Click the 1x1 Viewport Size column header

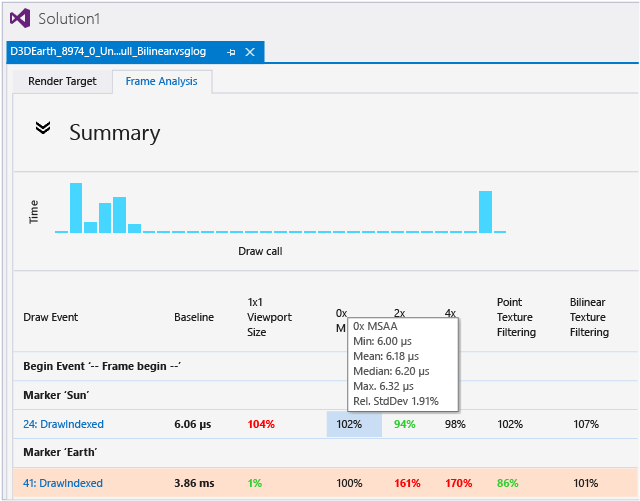(x=269, y=317)
